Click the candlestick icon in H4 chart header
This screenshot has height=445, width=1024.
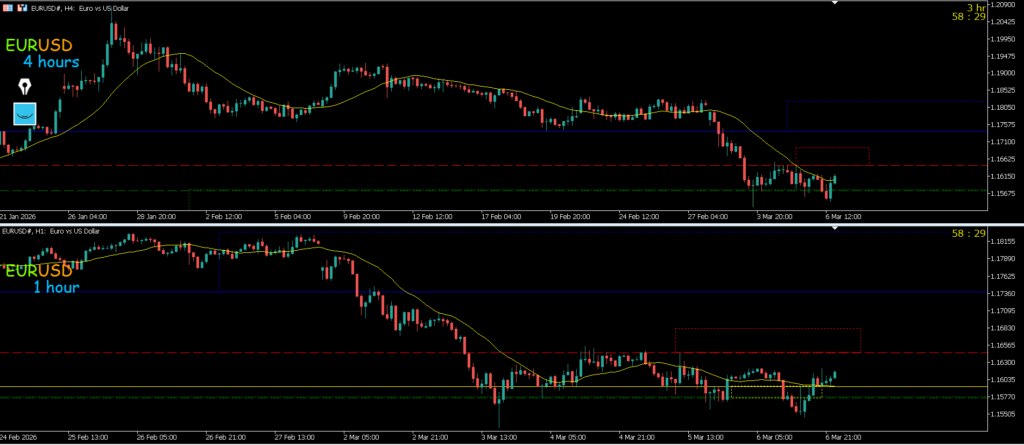click(22, 7)
